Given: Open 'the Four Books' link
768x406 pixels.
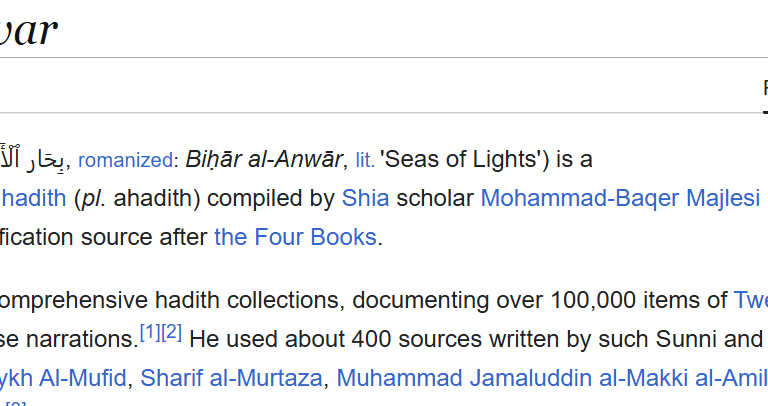Looking at the screenshot, I should click(295, 237).
